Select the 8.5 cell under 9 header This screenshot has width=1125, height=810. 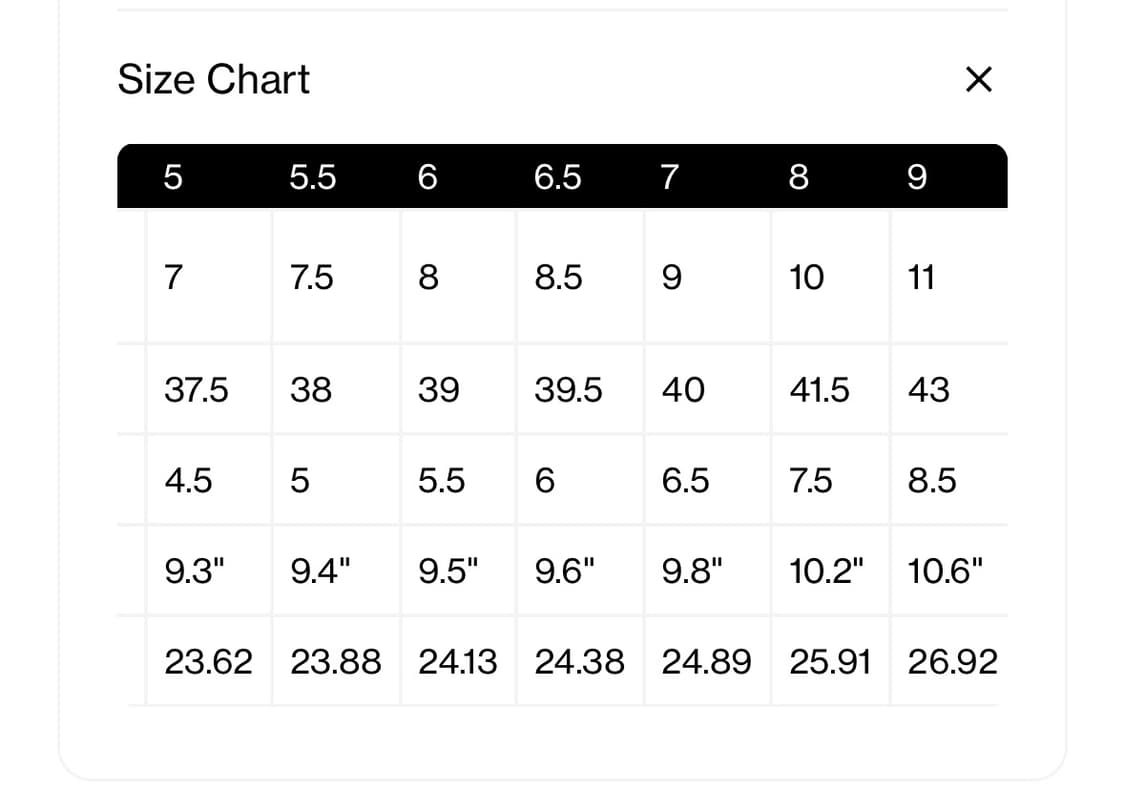pyautogui.click(x=932, y=481)
